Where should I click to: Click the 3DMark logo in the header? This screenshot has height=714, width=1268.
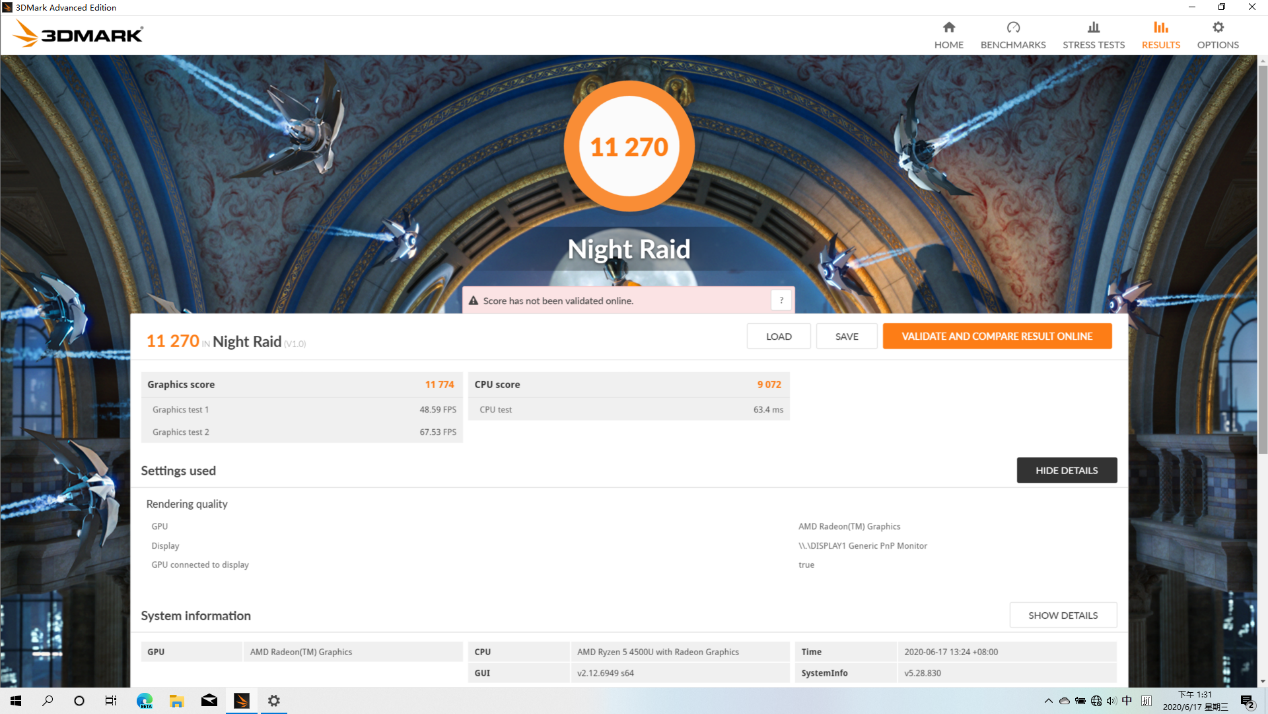click(x=78, y=34)
